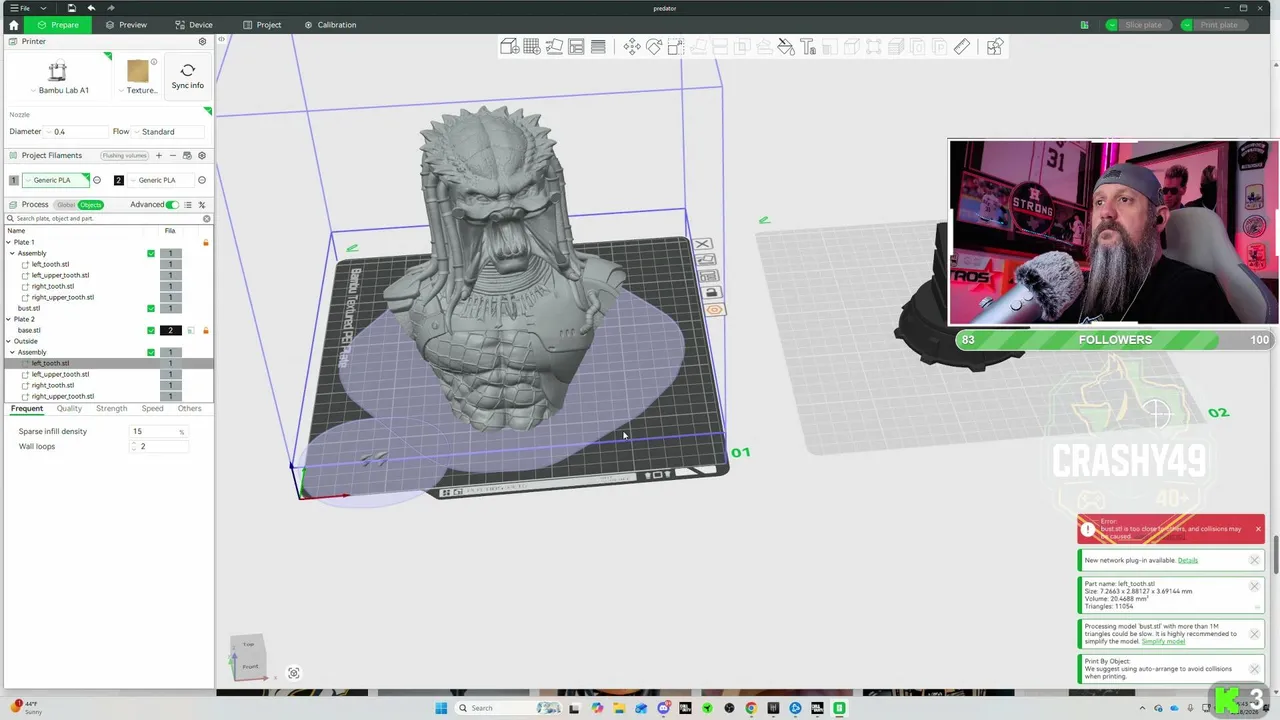Click the Add model cube icon
This screenshot has height=720, width=1280.
(510, 46)
